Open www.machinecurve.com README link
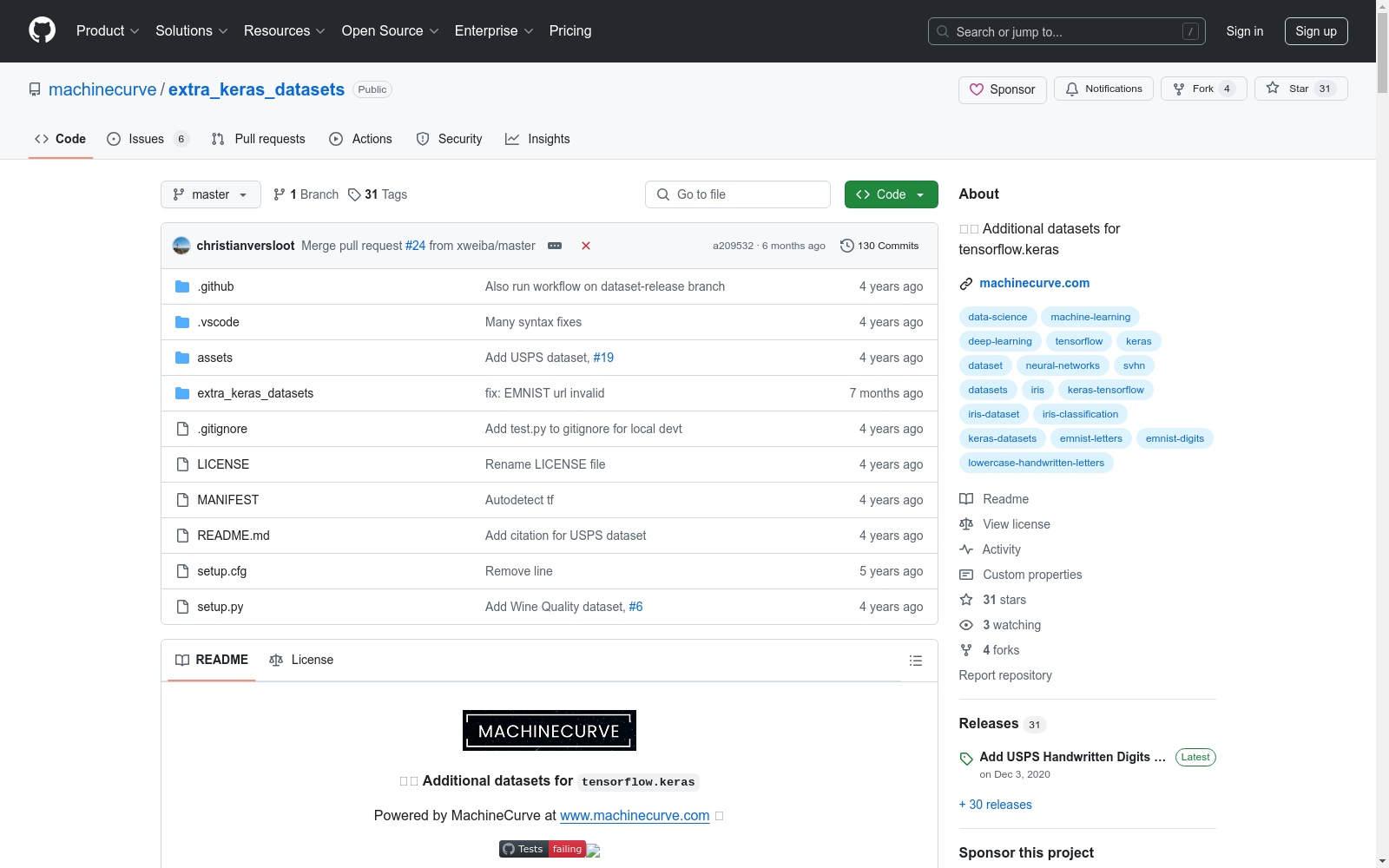The image size is (1389, 868). [x=635, y=815]
